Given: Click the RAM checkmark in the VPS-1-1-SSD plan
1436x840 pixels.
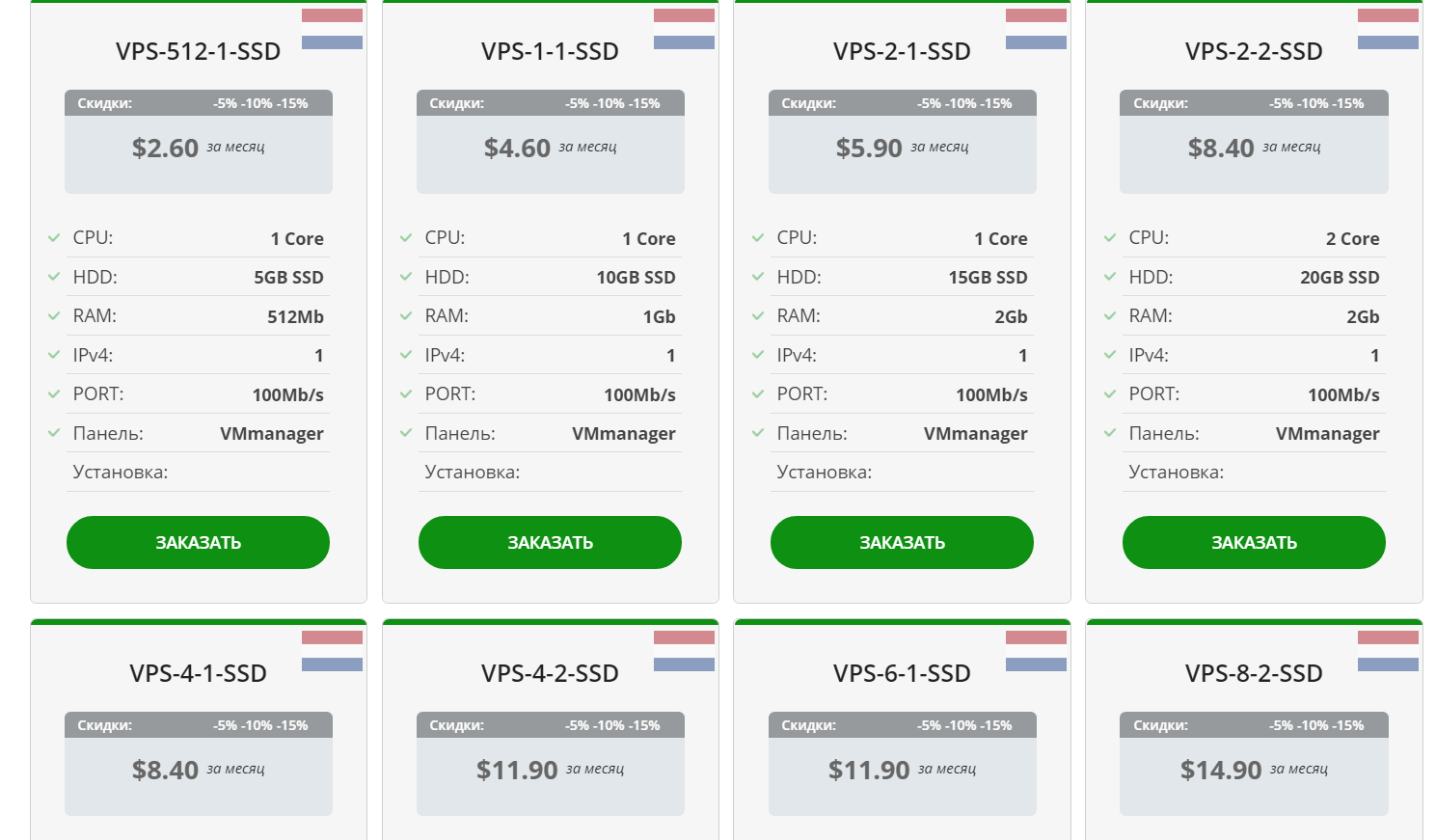Looking at the screenshot, I should pyautogui.click(x=406, y=315).
